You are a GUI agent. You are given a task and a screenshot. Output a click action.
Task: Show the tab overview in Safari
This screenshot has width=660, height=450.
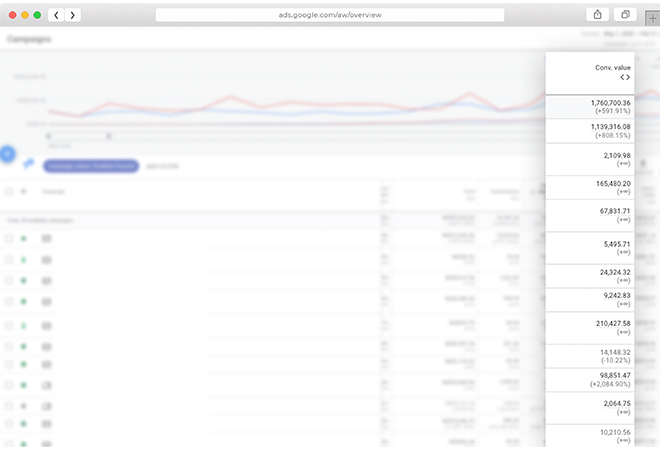625,15
